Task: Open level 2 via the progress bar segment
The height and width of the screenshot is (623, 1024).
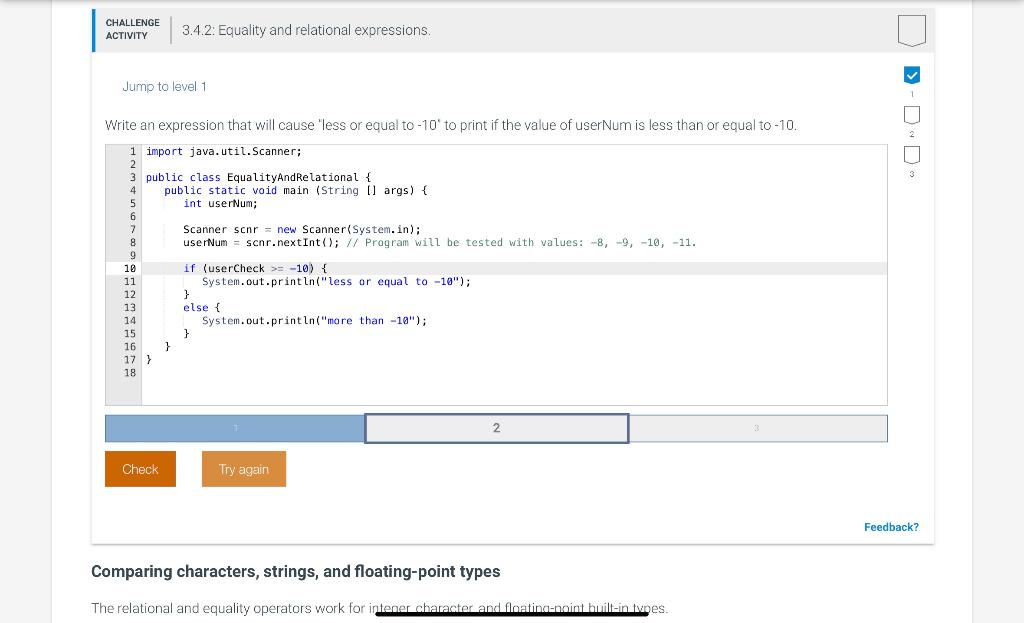Action: (496, 427)
